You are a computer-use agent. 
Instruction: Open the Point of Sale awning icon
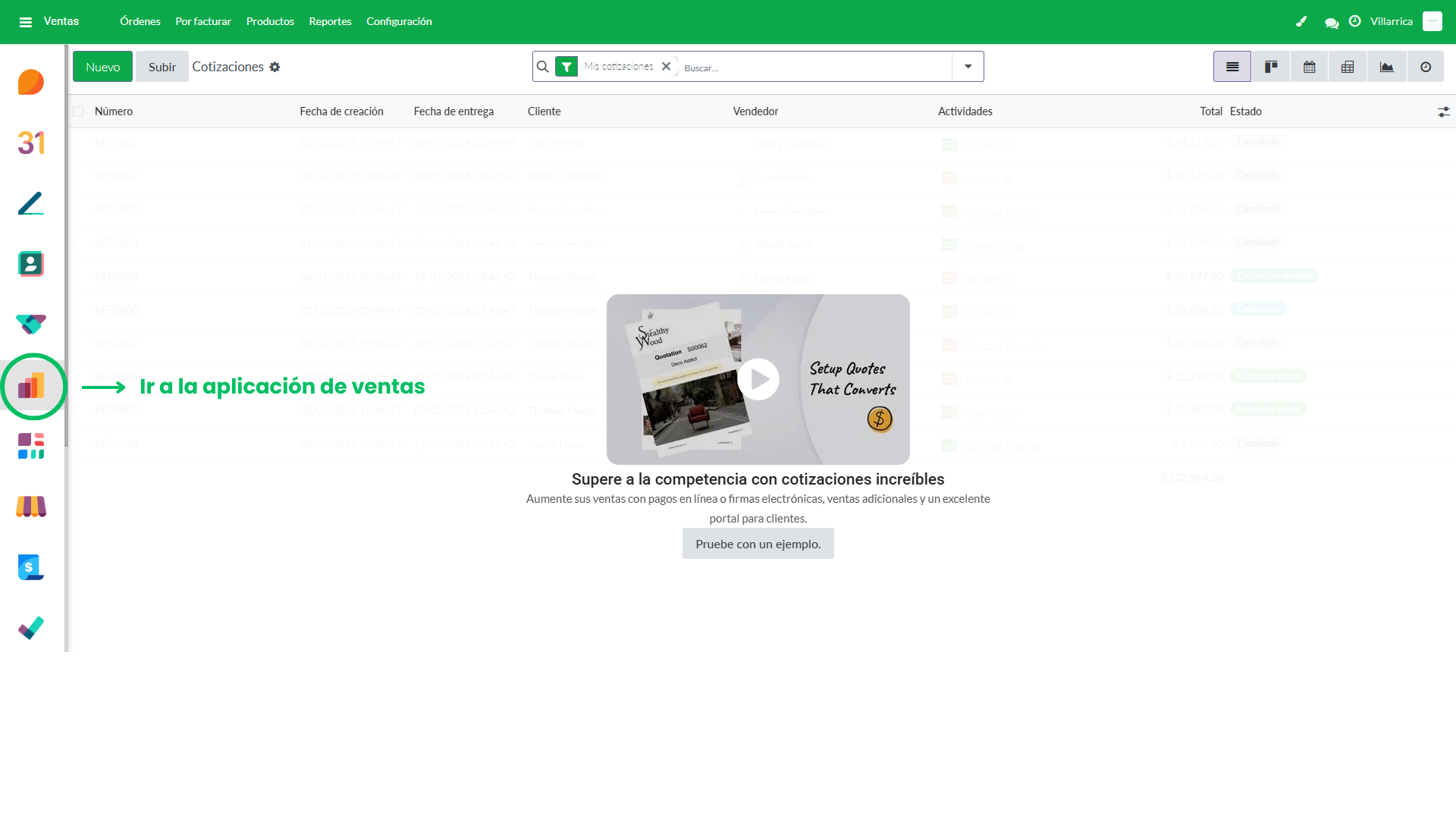click(x=30, y=507)
